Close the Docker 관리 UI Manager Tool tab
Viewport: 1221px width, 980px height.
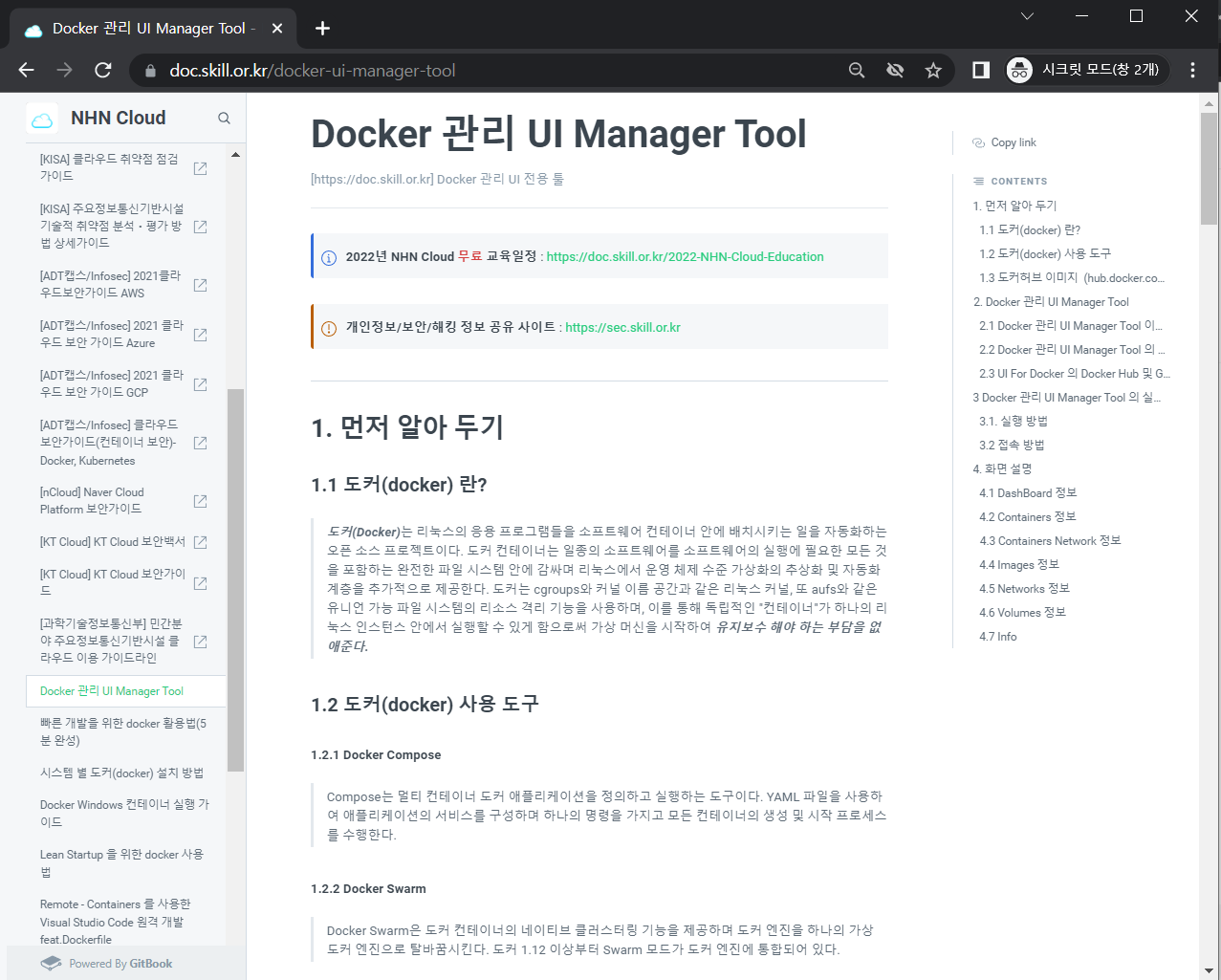click(x=277, y=29)
